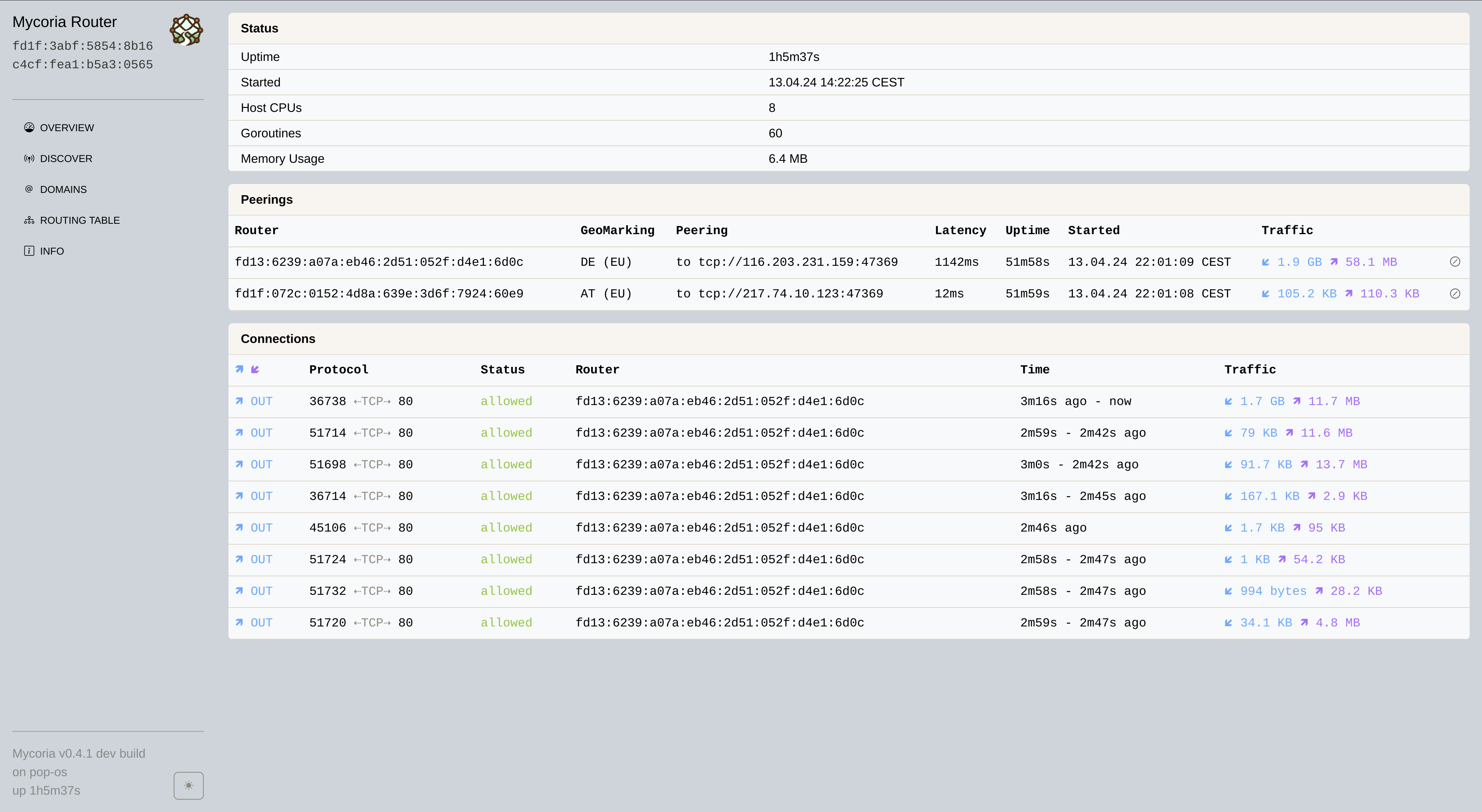1482x812 pixels.
Task: Click the Mycoria v0.4.1 dev build text
Action: click(x=79, y=753)
